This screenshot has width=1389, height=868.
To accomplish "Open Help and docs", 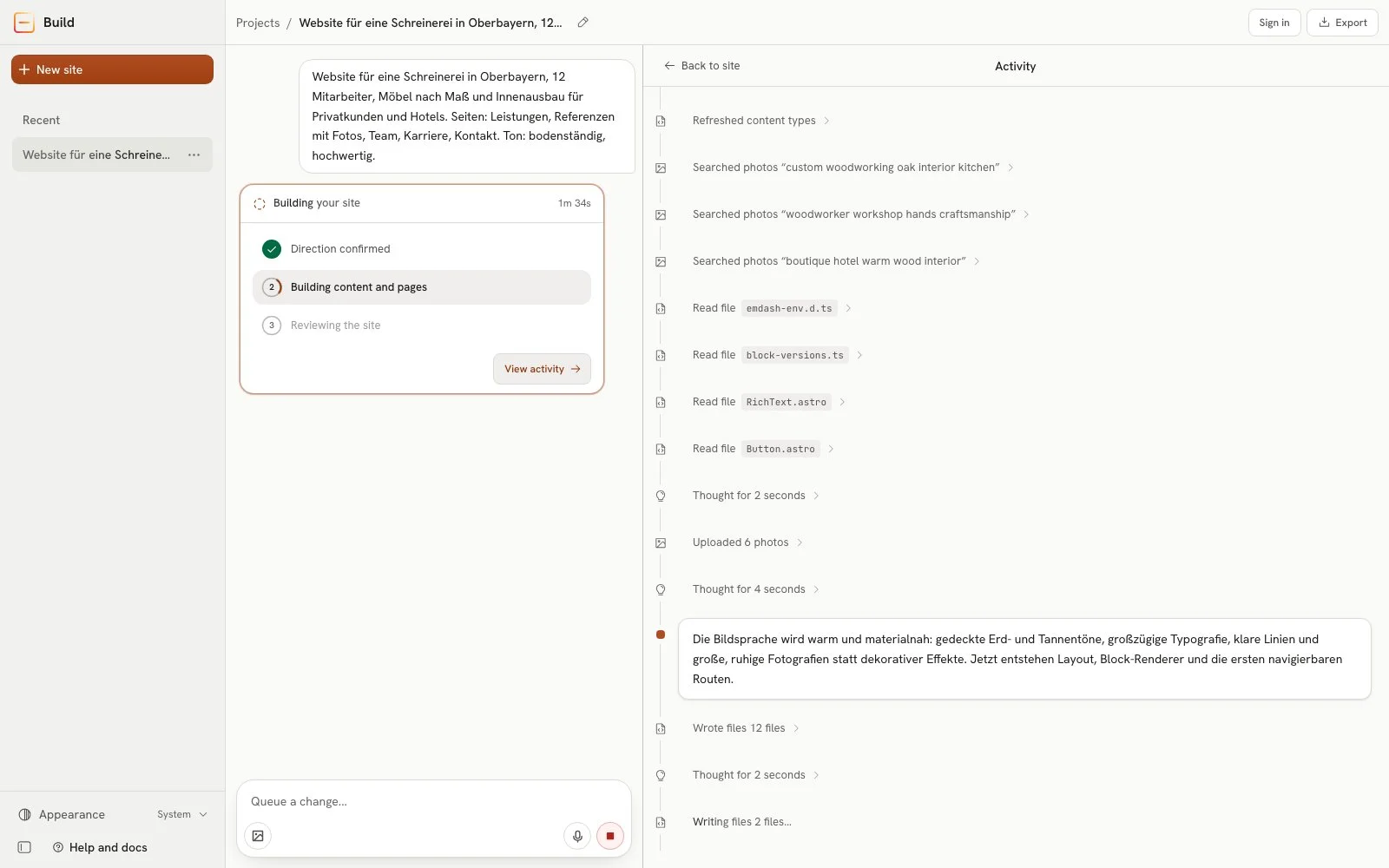I will pos(100,847).
